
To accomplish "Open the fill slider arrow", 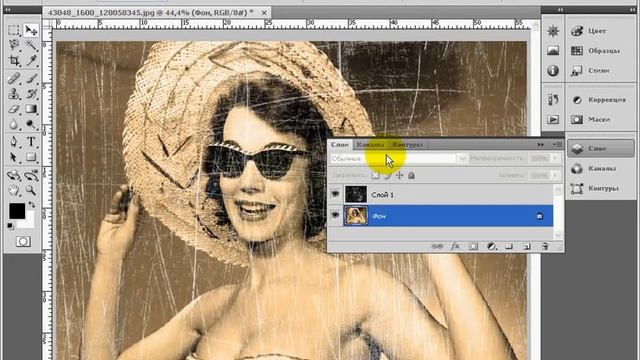I will click(x=555, y=176).
